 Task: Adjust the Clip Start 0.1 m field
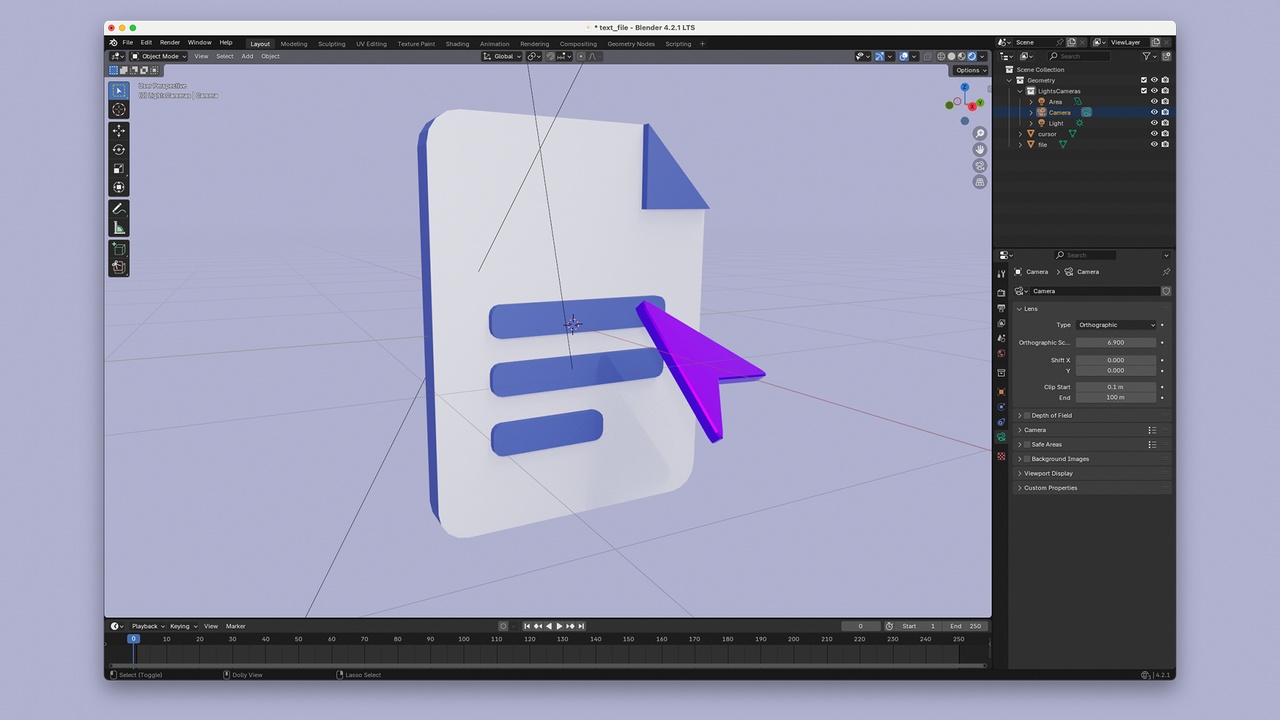point(1116,386)
